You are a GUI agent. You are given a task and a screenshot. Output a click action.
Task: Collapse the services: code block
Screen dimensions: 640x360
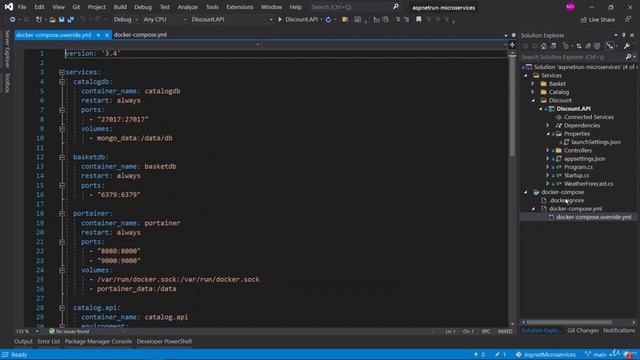coord(62,72)
